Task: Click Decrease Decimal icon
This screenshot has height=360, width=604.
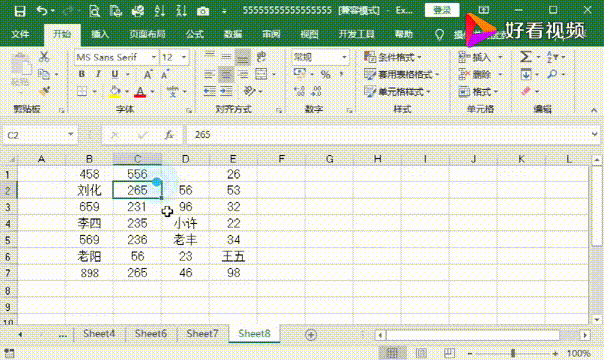Action: pos(316,91)
